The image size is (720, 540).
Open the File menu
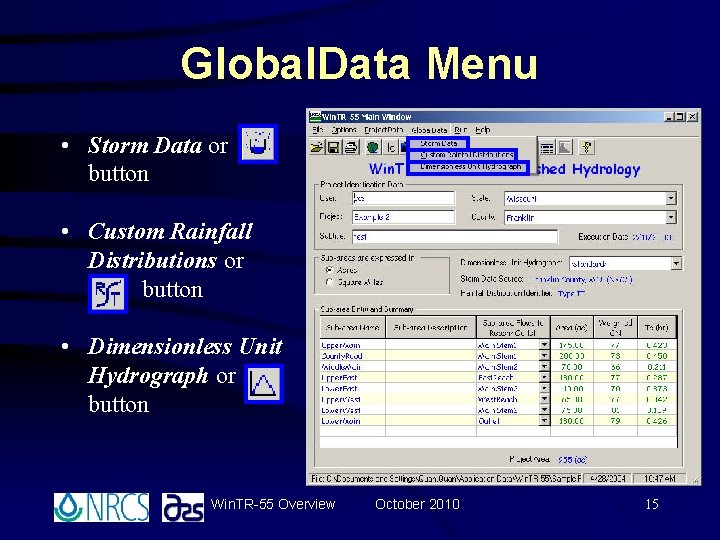pyautogui.click(x=318, y=130)
